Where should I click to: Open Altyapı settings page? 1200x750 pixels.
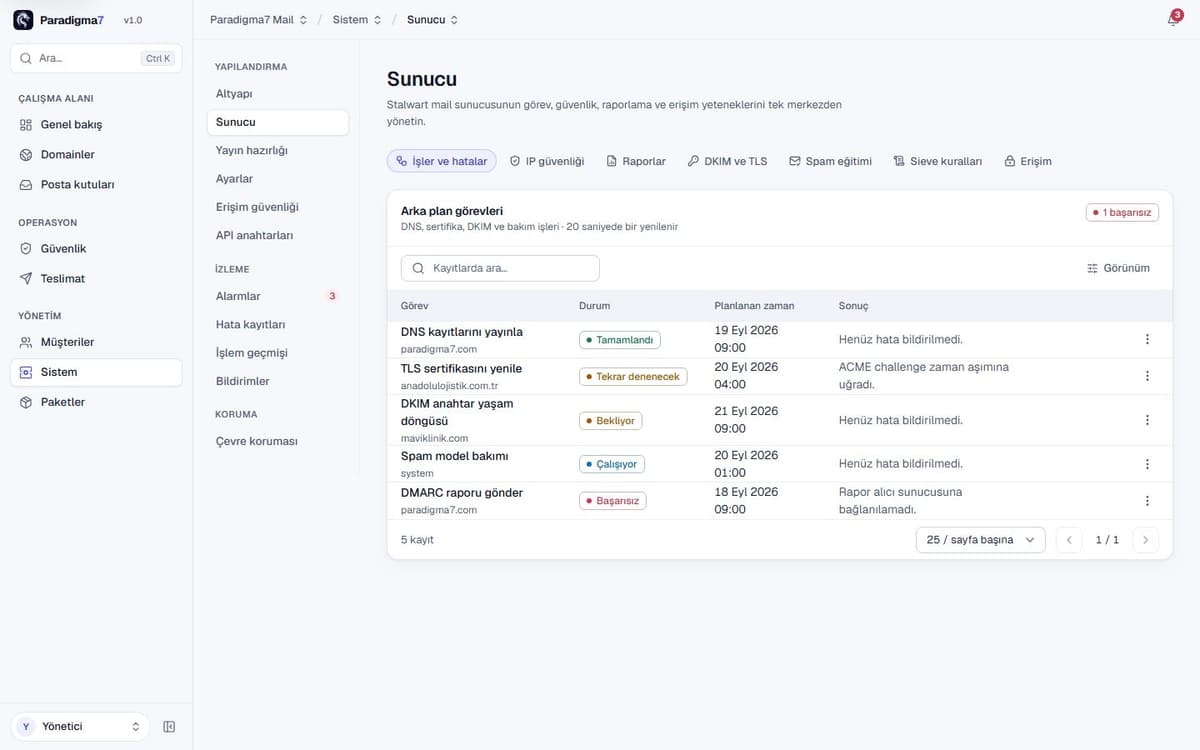pyautogui.click(x=278, y=93)
